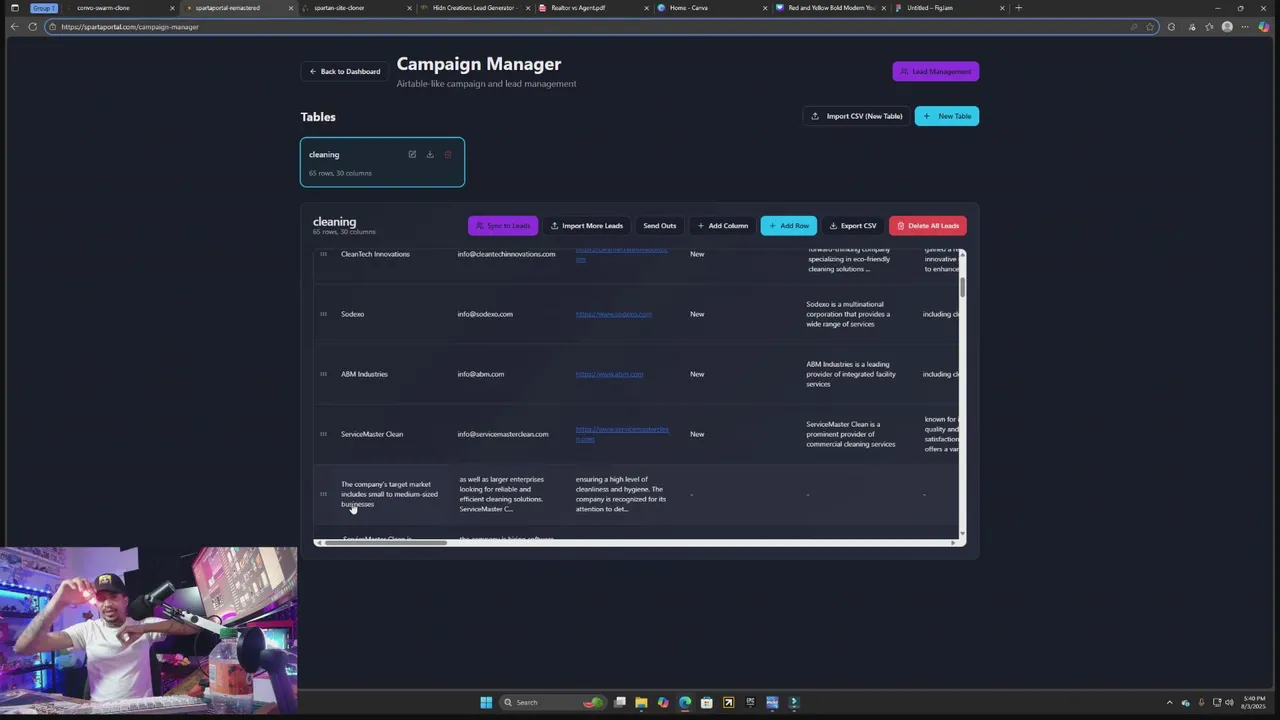Open the Sodexo website link
The height and width of the screenshot is (720, 1280).
coord(613,314)
